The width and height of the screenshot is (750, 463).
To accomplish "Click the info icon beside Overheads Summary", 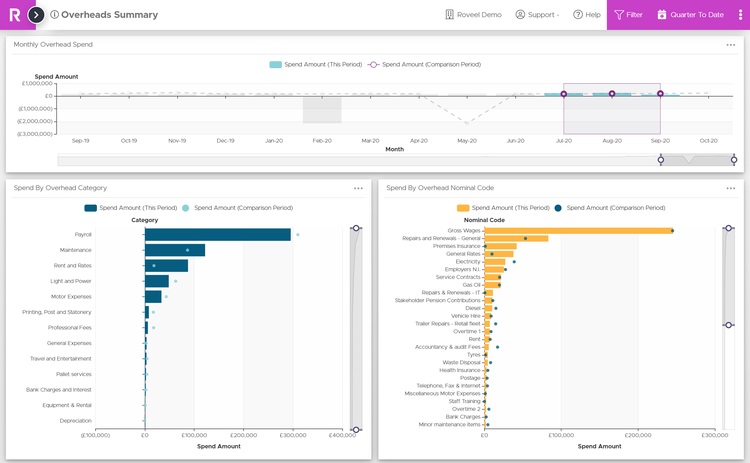I will 54,15.
